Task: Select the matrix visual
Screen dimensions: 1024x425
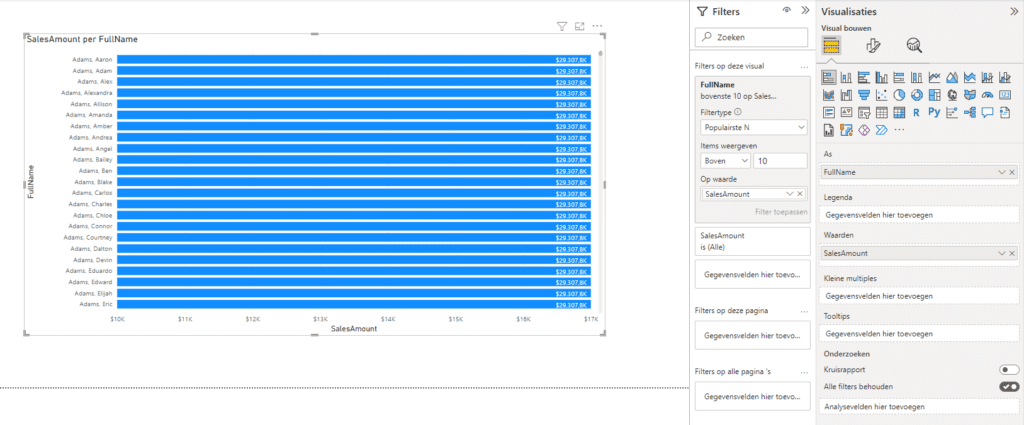Action: point(899,112)
